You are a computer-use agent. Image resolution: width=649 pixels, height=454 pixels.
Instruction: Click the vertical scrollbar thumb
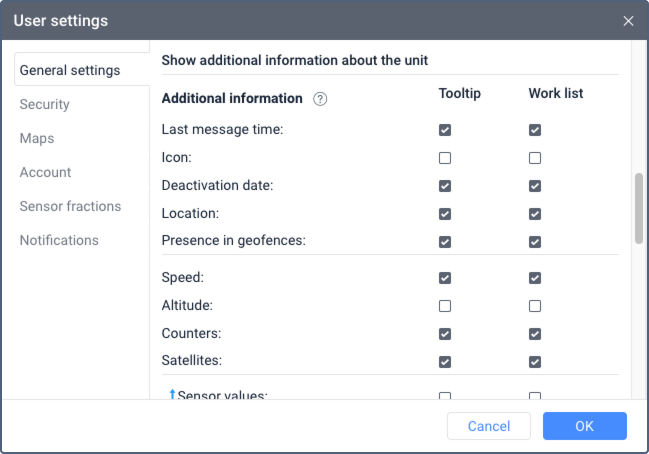[x=638, y=208]
